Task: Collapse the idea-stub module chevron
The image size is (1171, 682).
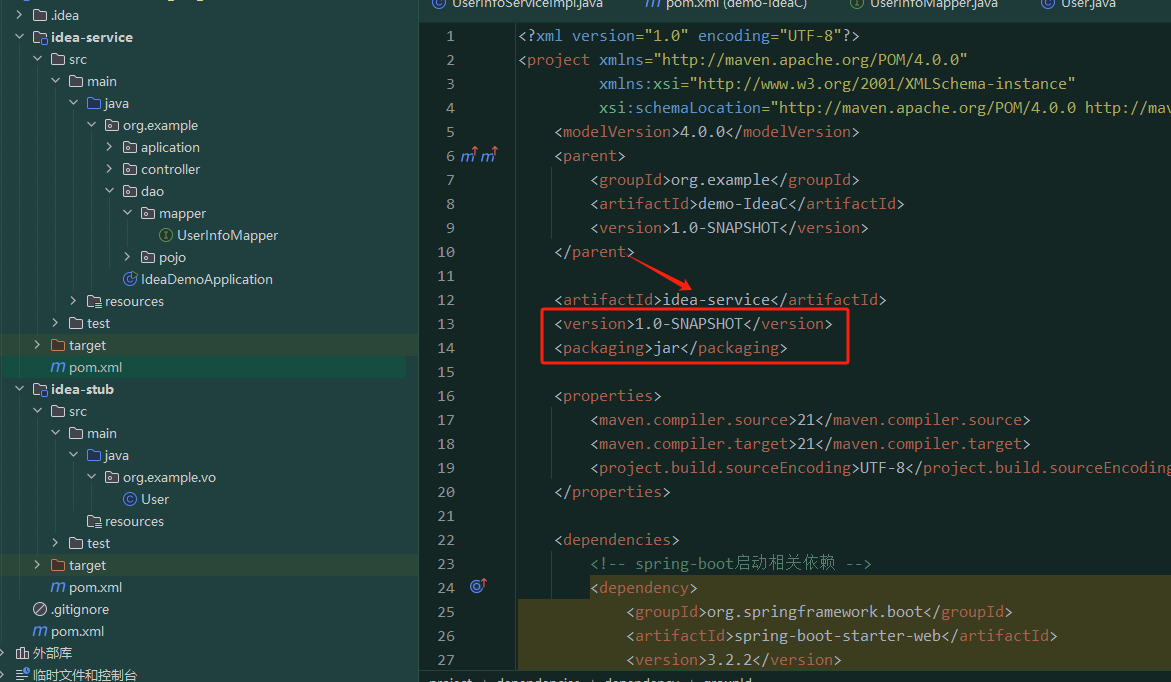Action: [x=19, y=389]
